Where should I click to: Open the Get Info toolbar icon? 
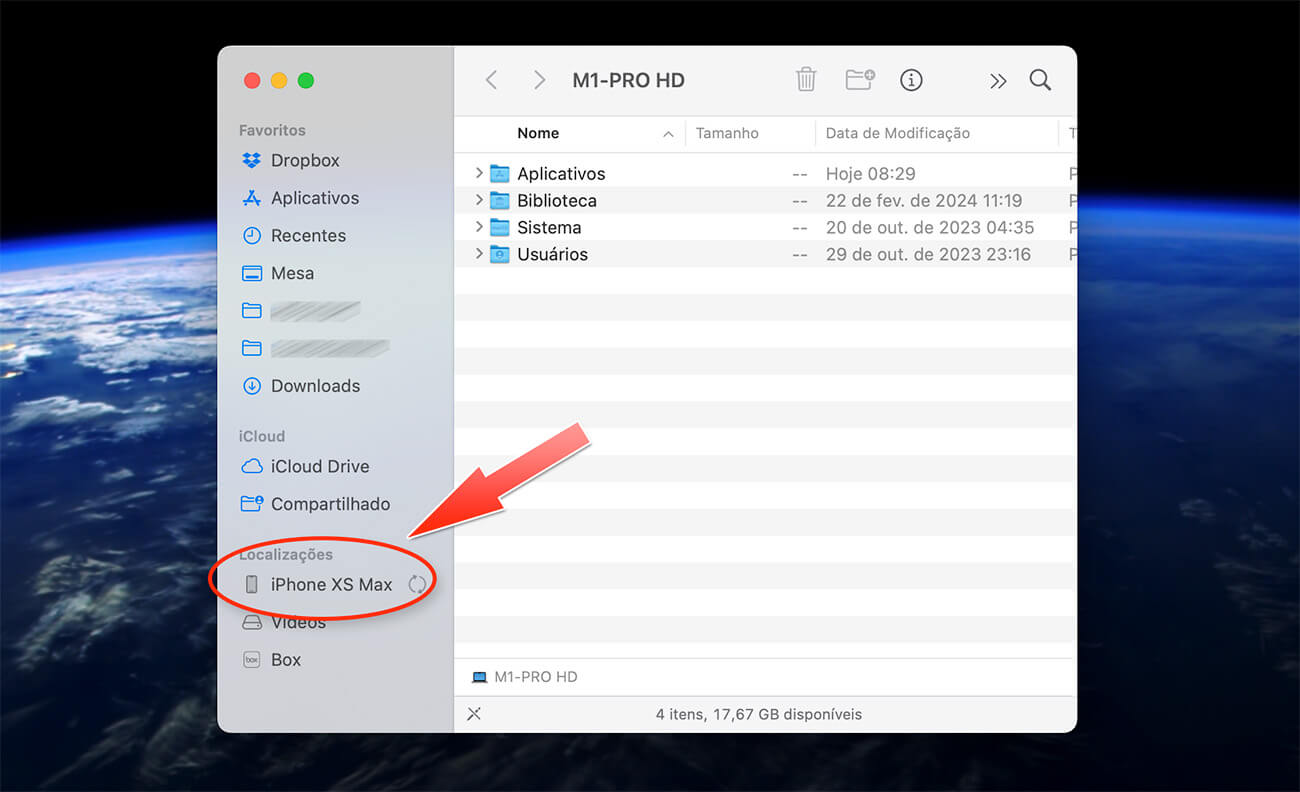point(911,80)
